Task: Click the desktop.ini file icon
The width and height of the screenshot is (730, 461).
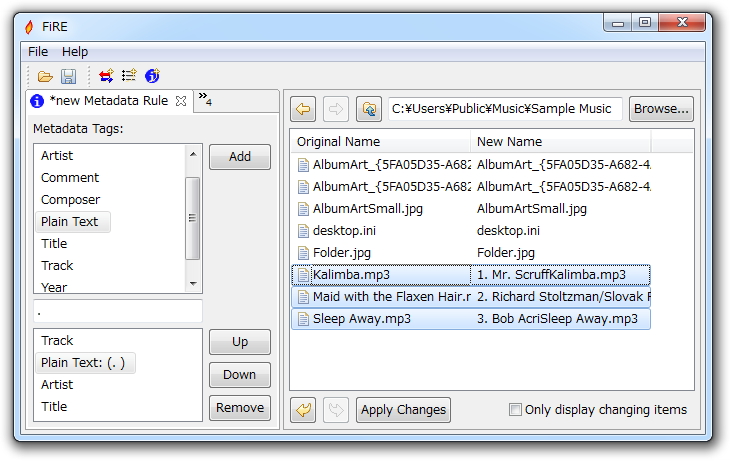Action: click(303, 230)
